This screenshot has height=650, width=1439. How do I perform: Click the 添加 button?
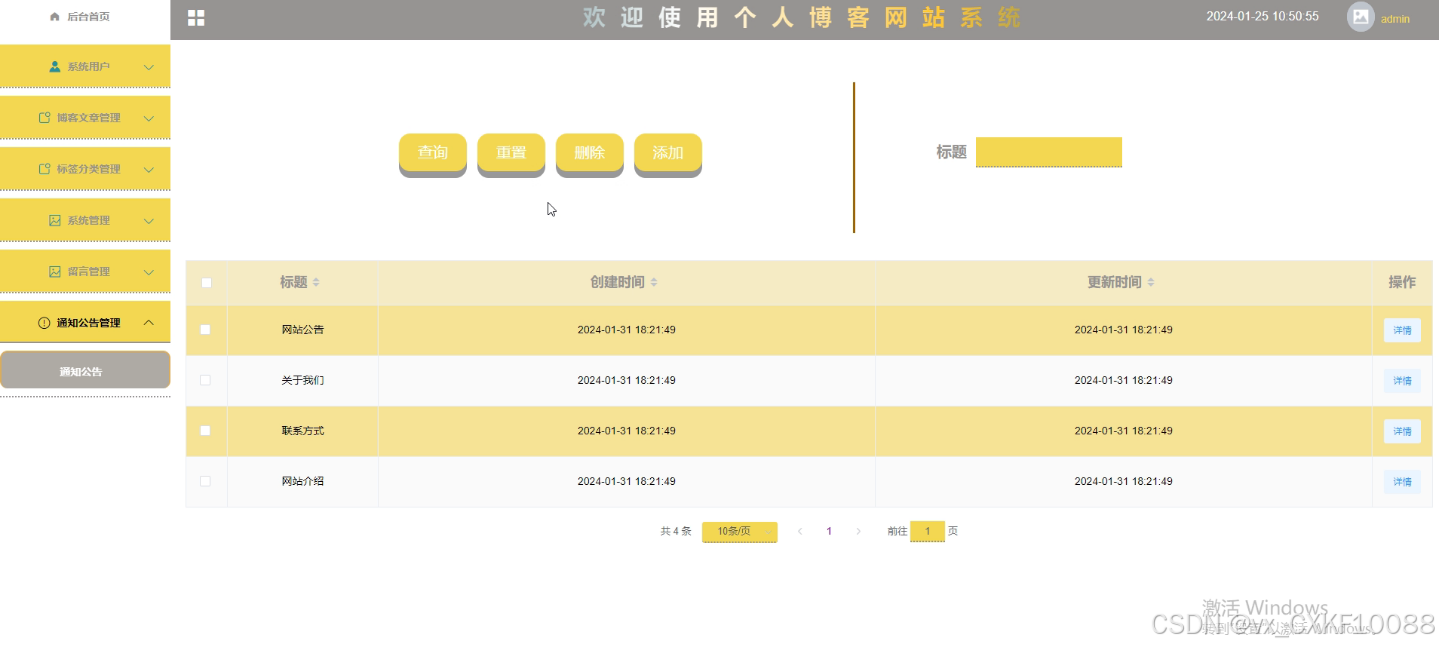click(668, 153)
